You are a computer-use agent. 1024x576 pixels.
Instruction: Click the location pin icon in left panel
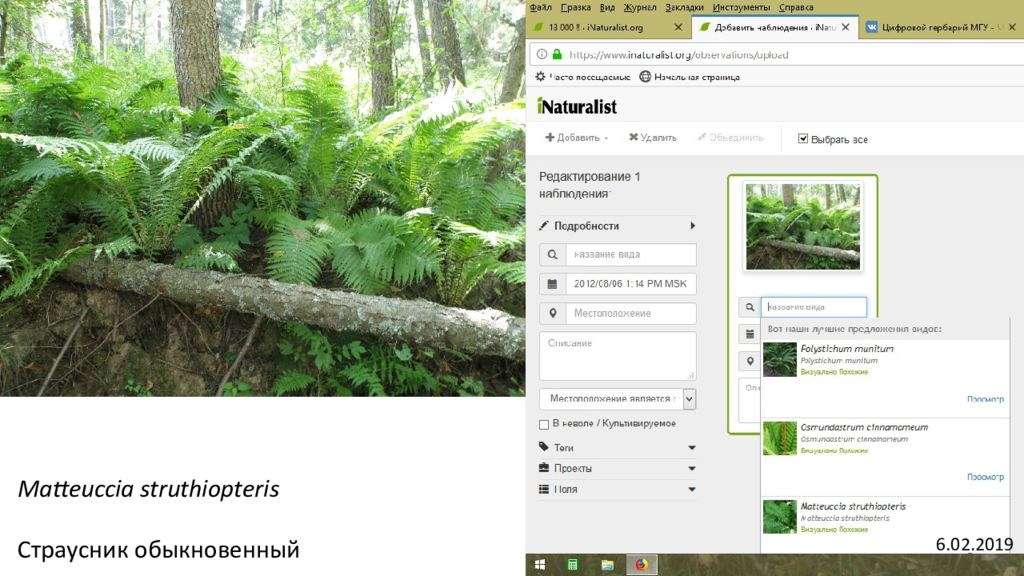552,313
